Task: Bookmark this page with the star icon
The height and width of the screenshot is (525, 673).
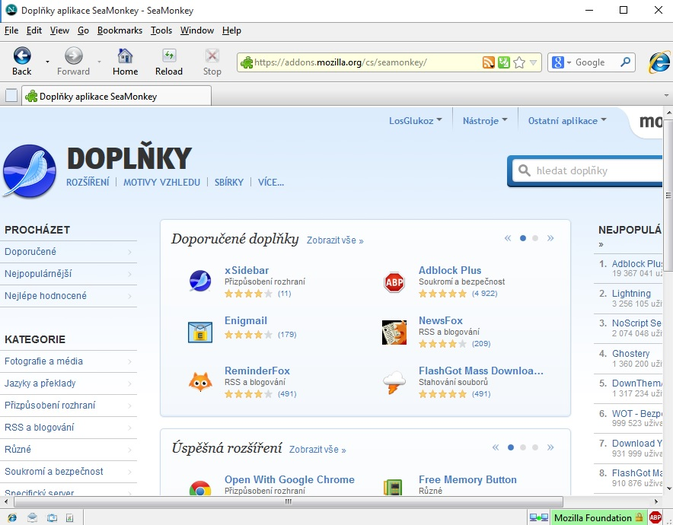Action: coord(519,63)
